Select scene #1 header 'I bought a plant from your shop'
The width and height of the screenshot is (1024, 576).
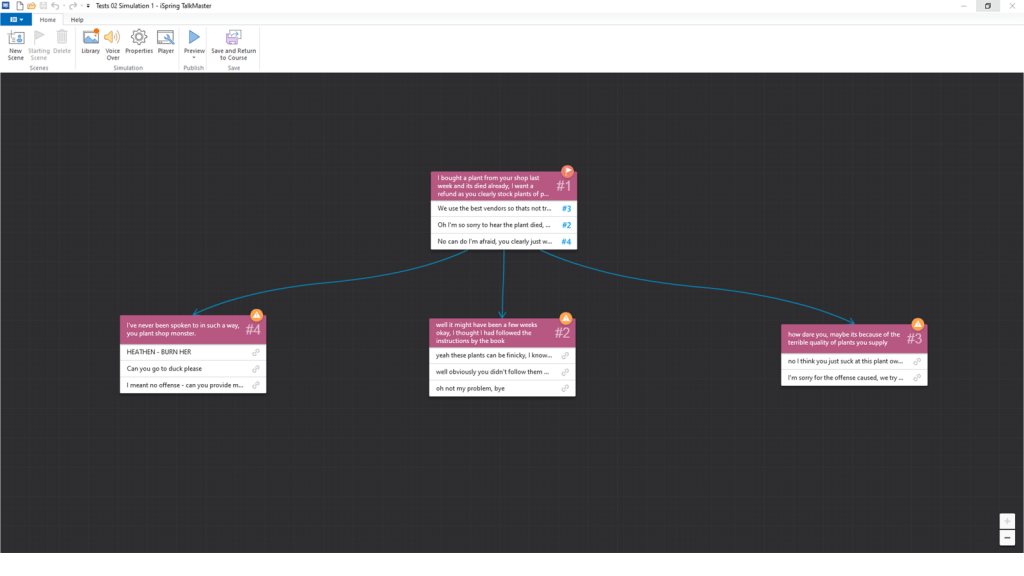click(x=504, y=186)
